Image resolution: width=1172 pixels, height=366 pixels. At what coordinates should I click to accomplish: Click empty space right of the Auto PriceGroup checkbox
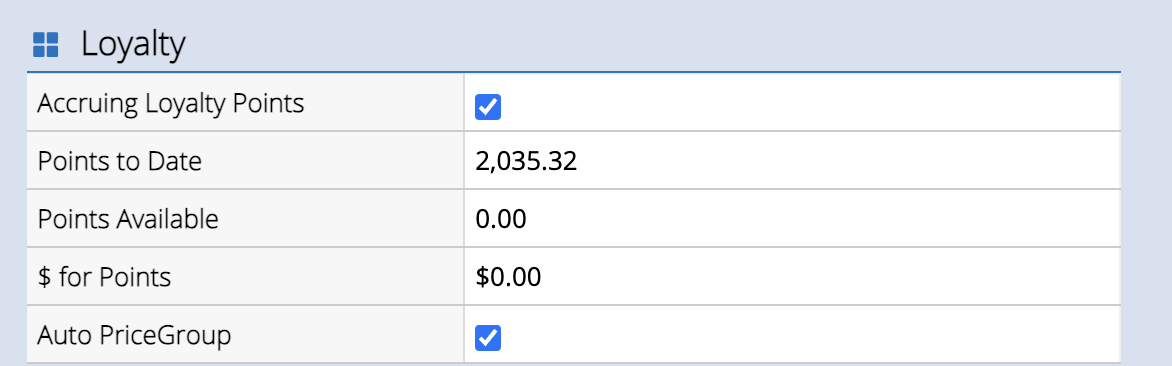click(810, 335)
